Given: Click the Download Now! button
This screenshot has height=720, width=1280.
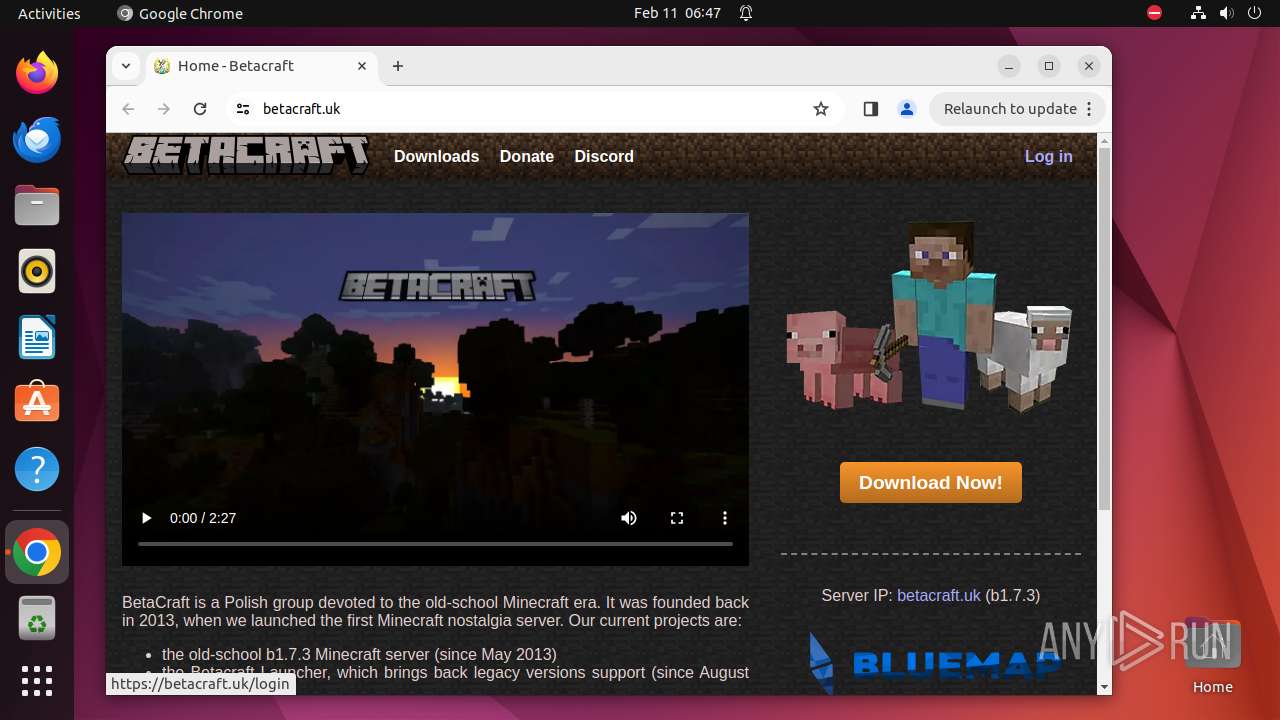Looking at the screenshot, I should click(x=931, y=482).
